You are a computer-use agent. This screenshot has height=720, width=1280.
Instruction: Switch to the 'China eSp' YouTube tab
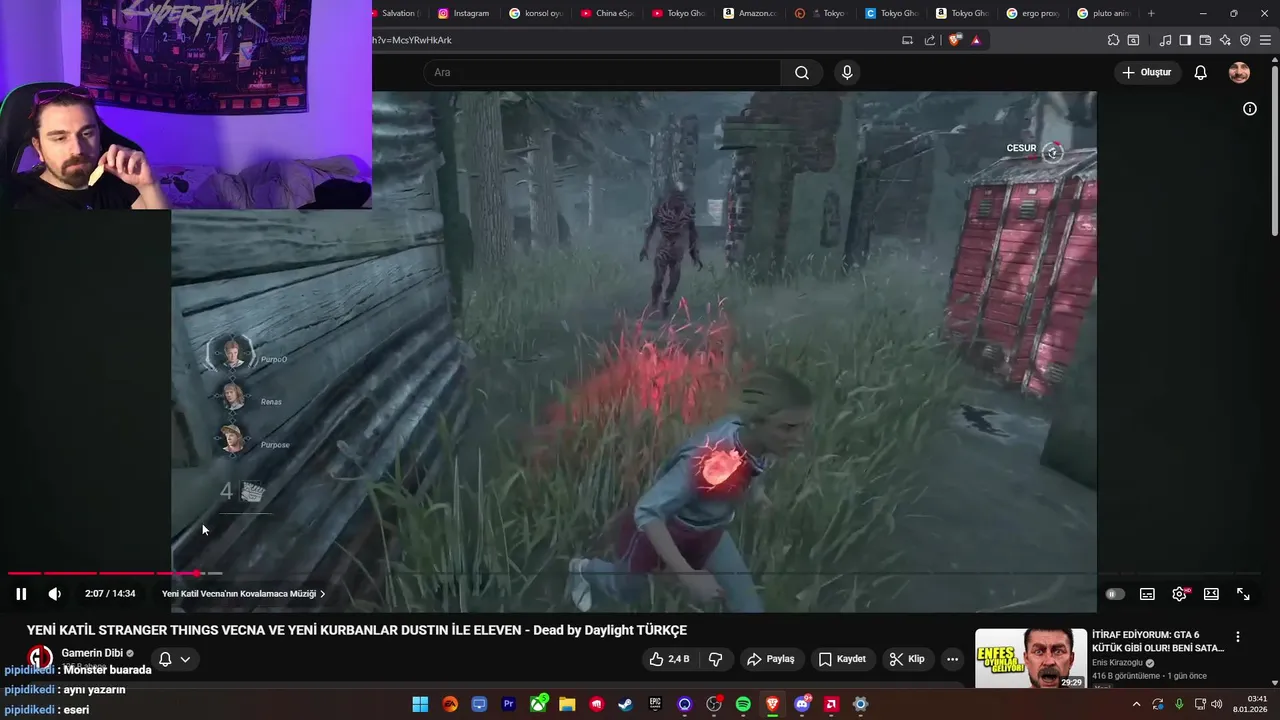coord(608,13)
